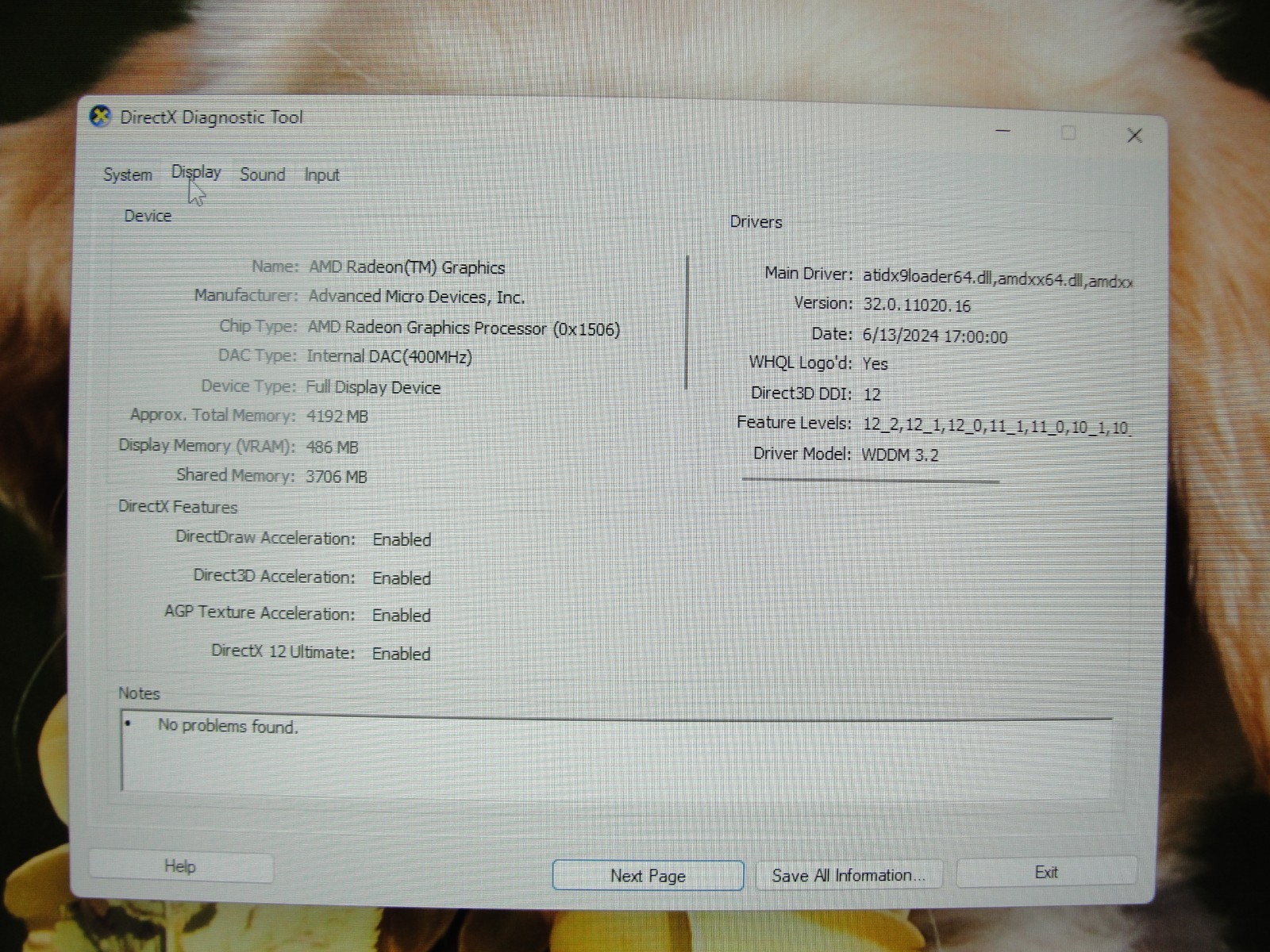Click the 'Display Memory (VRAM):' label
This screenshot has height=952, width=1270.
tap(206, 446)
